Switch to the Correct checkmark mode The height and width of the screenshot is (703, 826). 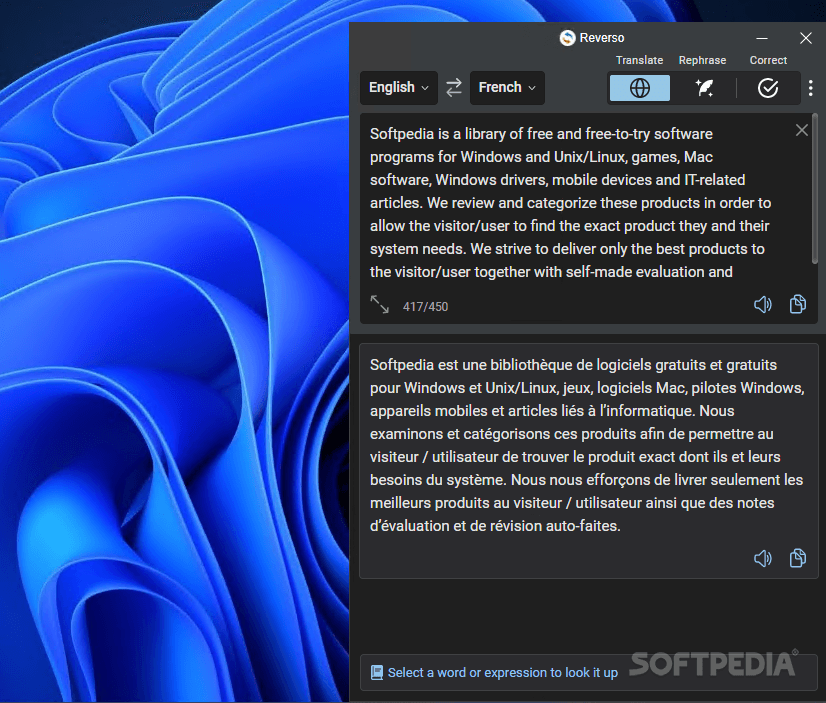pos(768,88)
